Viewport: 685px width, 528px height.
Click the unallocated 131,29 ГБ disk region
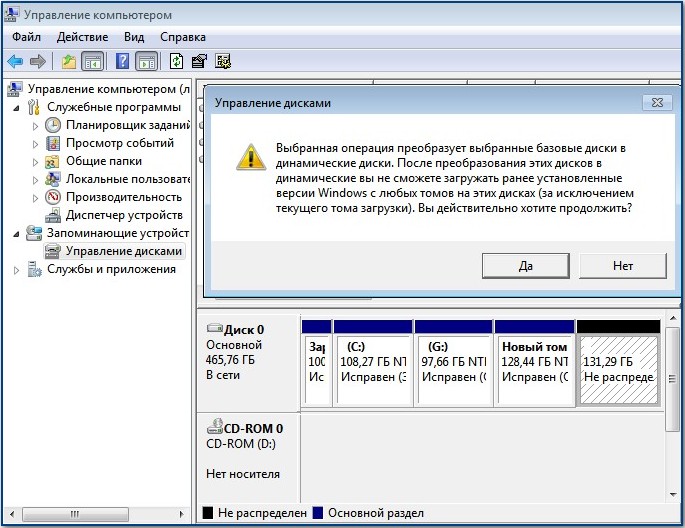click(618, 370)
